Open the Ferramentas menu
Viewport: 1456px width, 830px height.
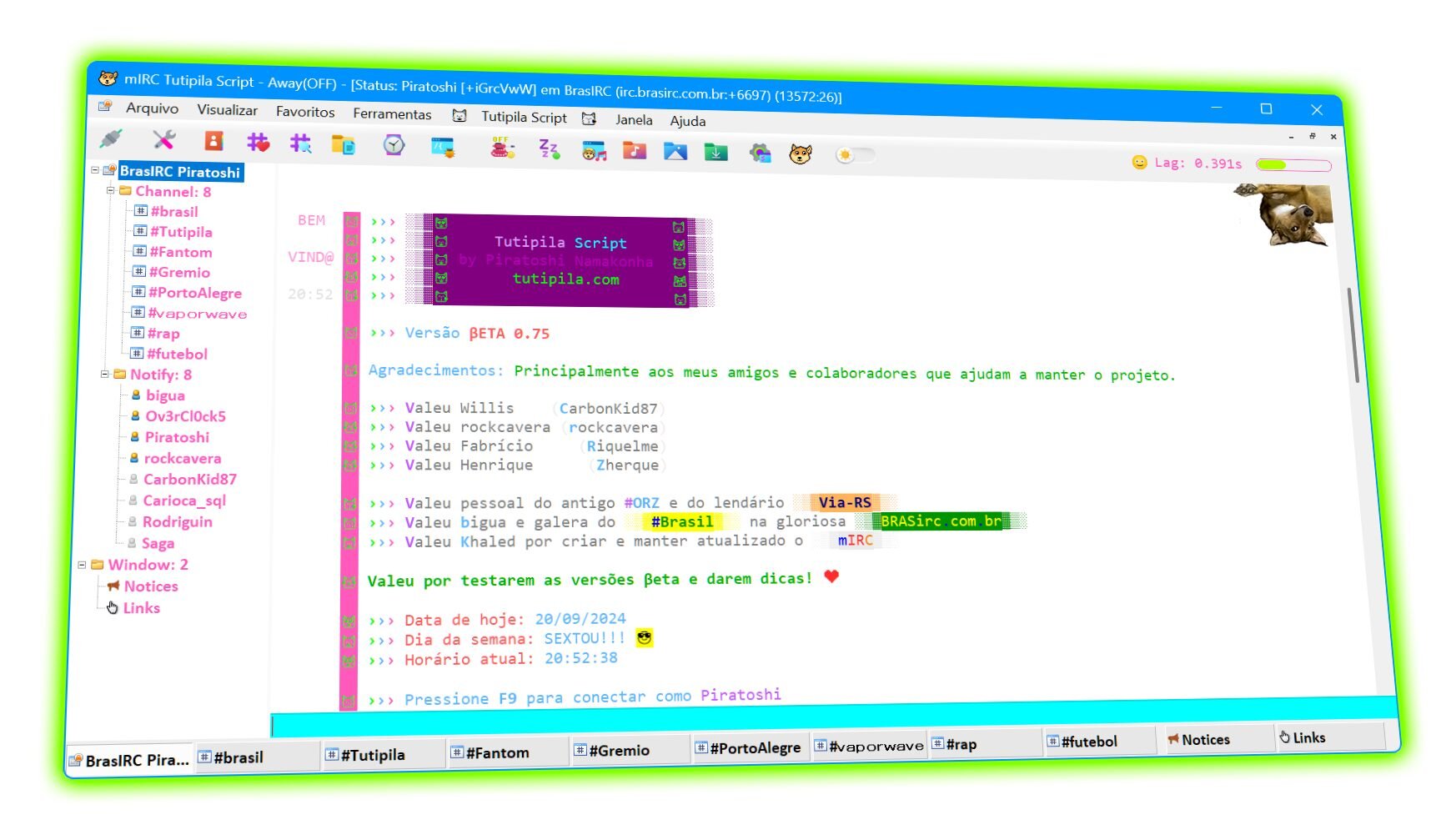click(392, 113)
